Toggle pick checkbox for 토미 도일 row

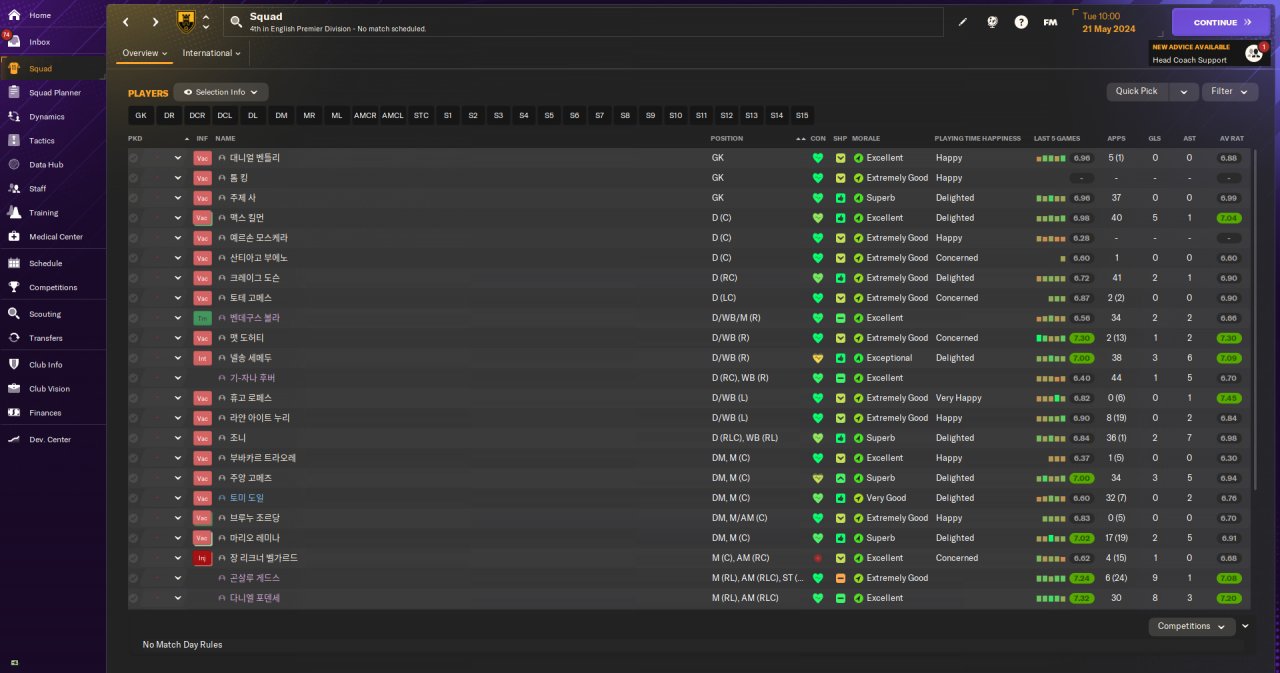click(134, 498)
